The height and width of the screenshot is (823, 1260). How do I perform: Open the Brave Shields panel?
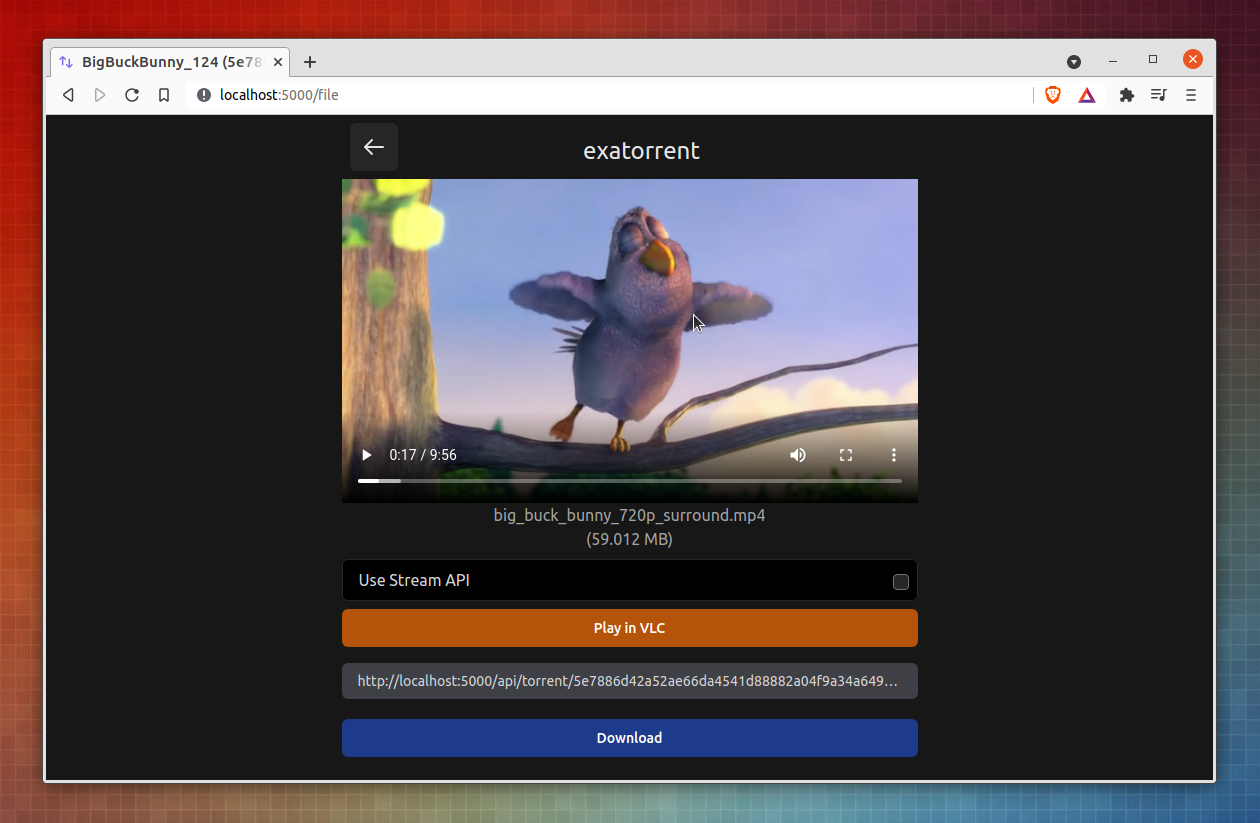coord(1052,94)
